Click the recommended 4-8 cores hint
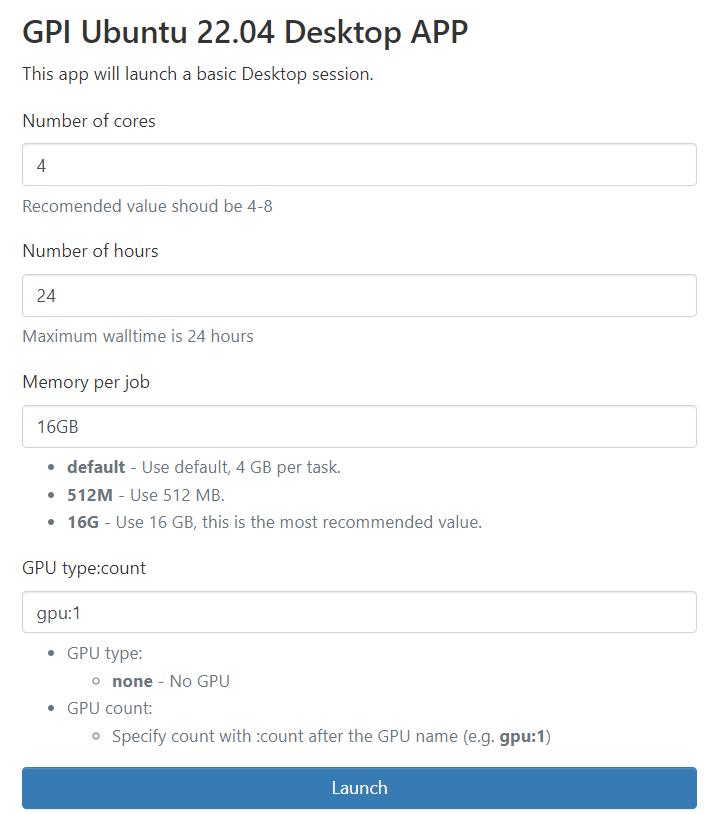 click(147, 206)
